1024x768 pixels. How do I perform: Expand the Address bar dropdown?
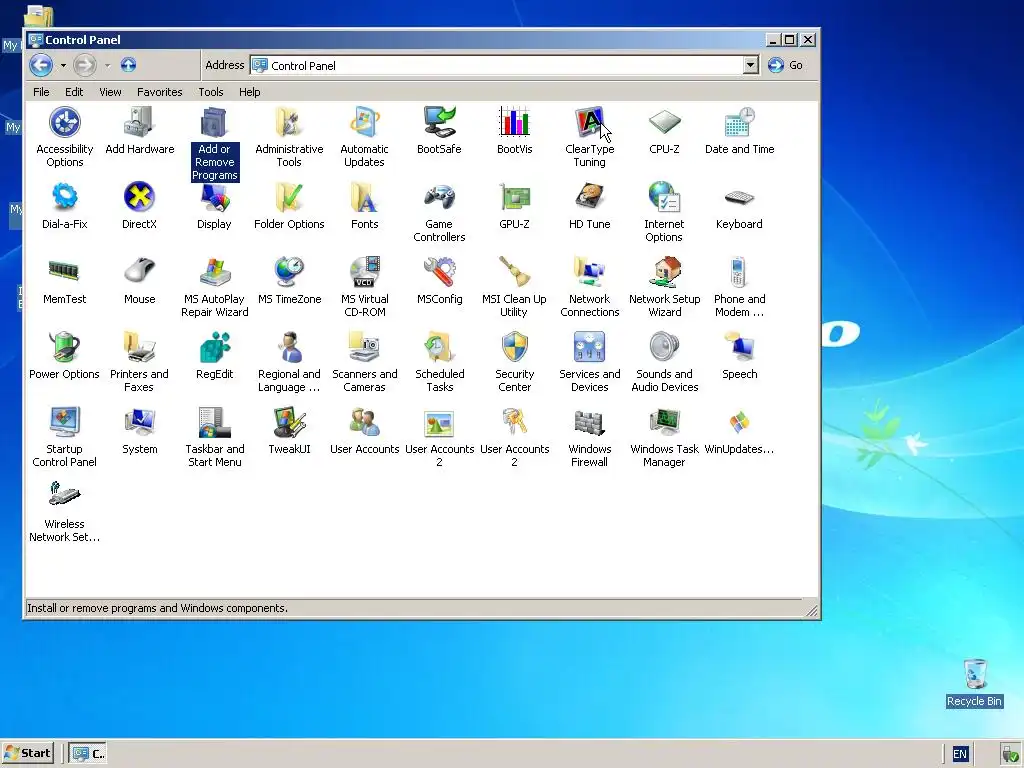[750, 65]
